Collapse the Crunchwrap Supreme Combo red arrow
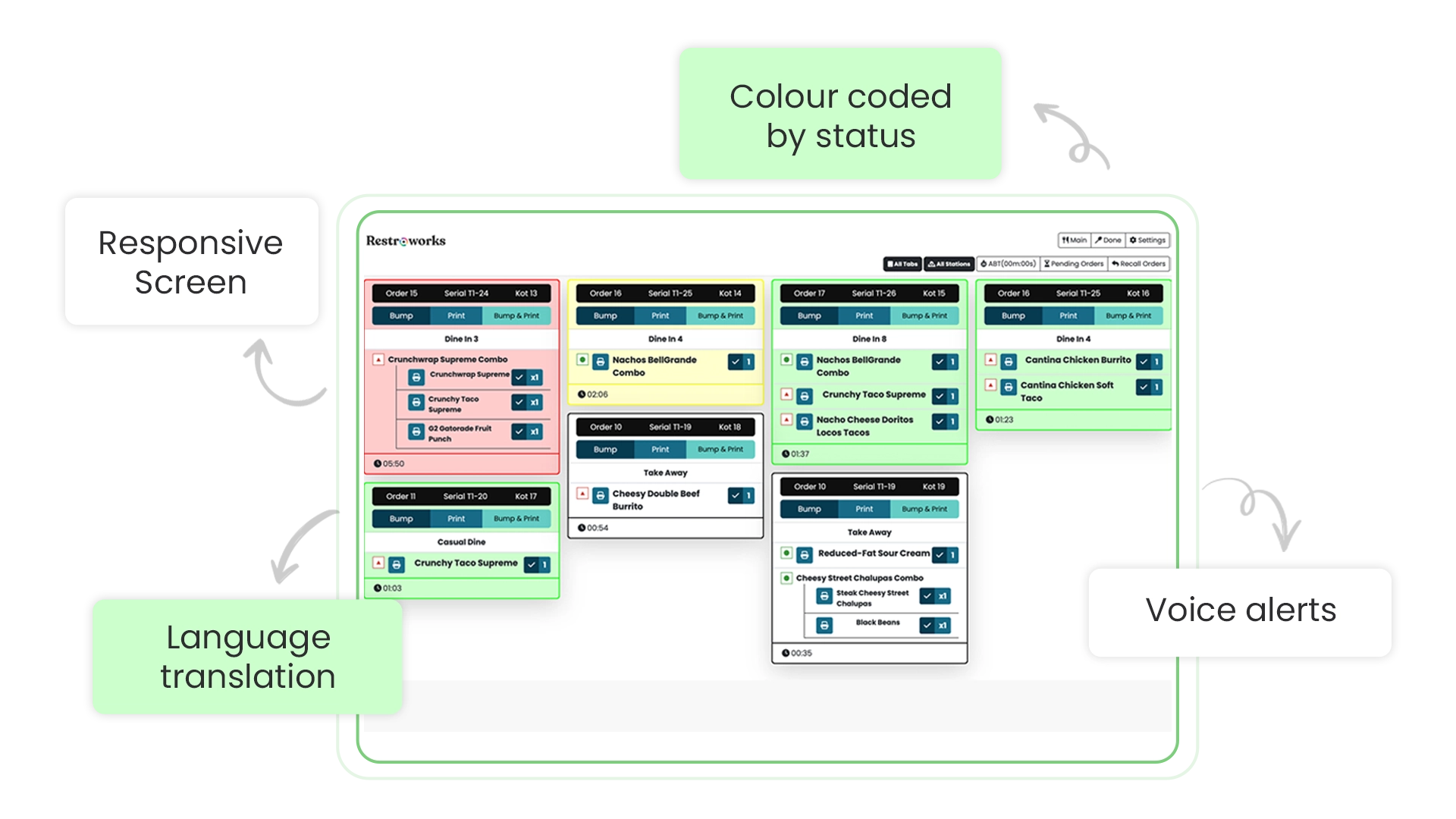Image resolution: width=1456 pixels, height=819 pixels. coord(378,359)
